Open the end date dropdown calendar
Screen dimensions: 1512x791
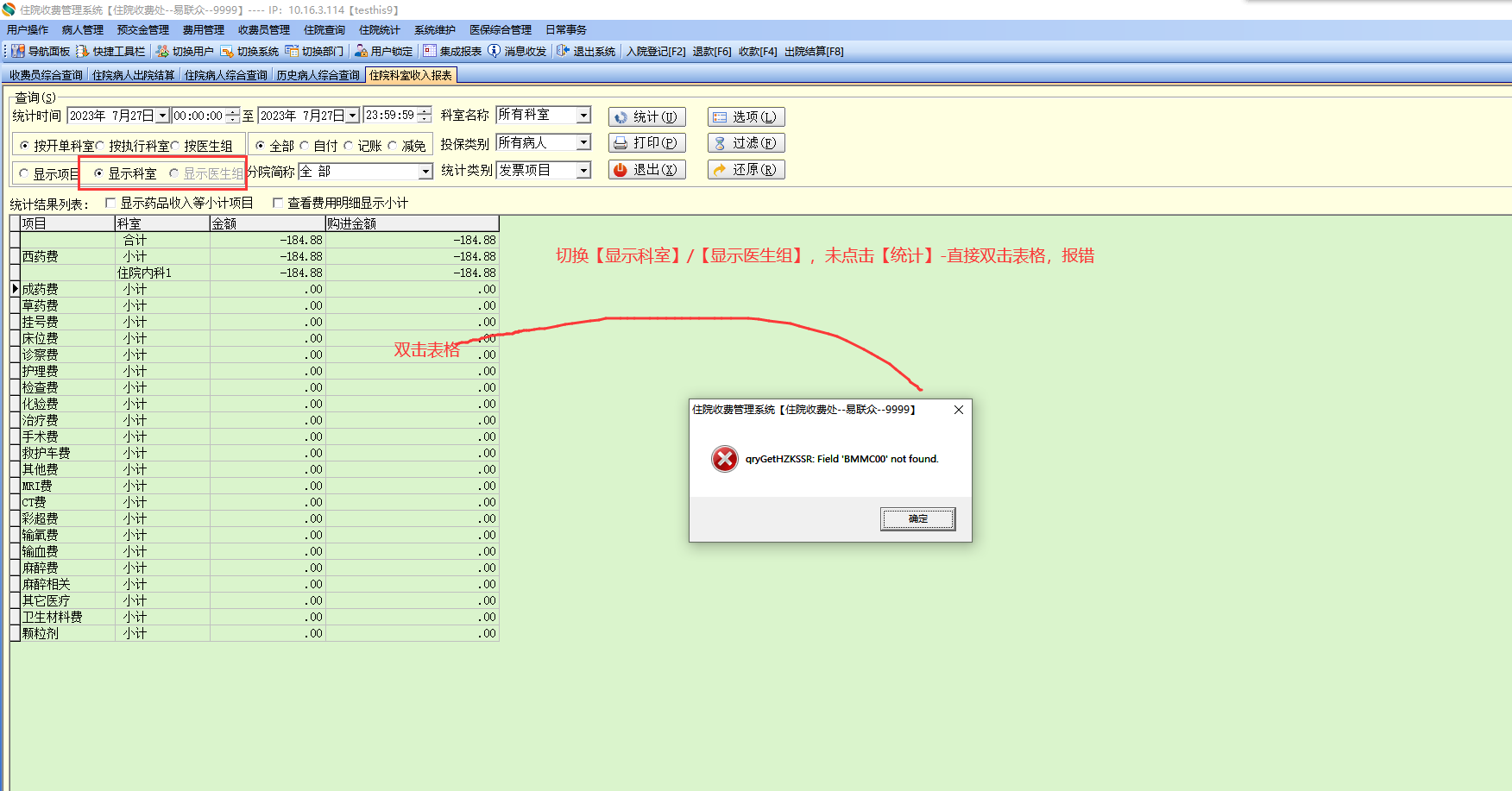point(353,116)
